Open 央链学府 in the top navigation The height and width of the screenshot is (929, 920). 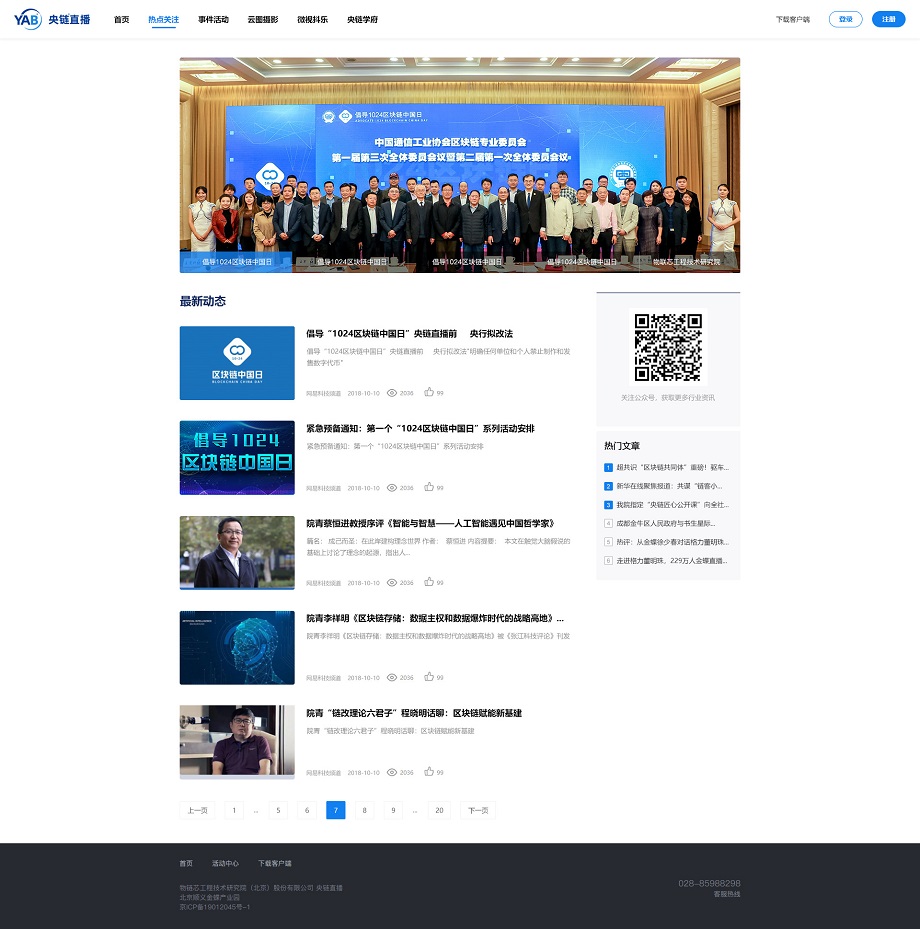363,20
